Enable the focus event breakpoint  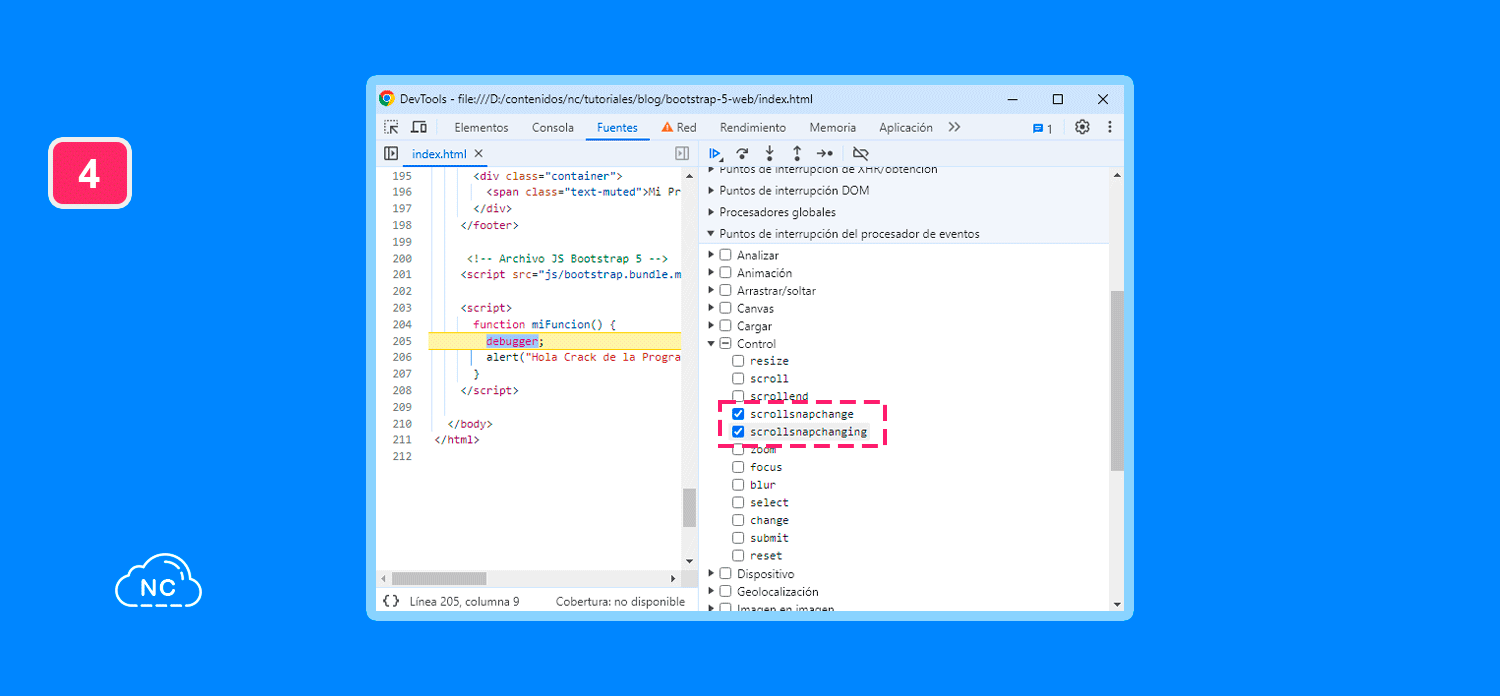738,467
